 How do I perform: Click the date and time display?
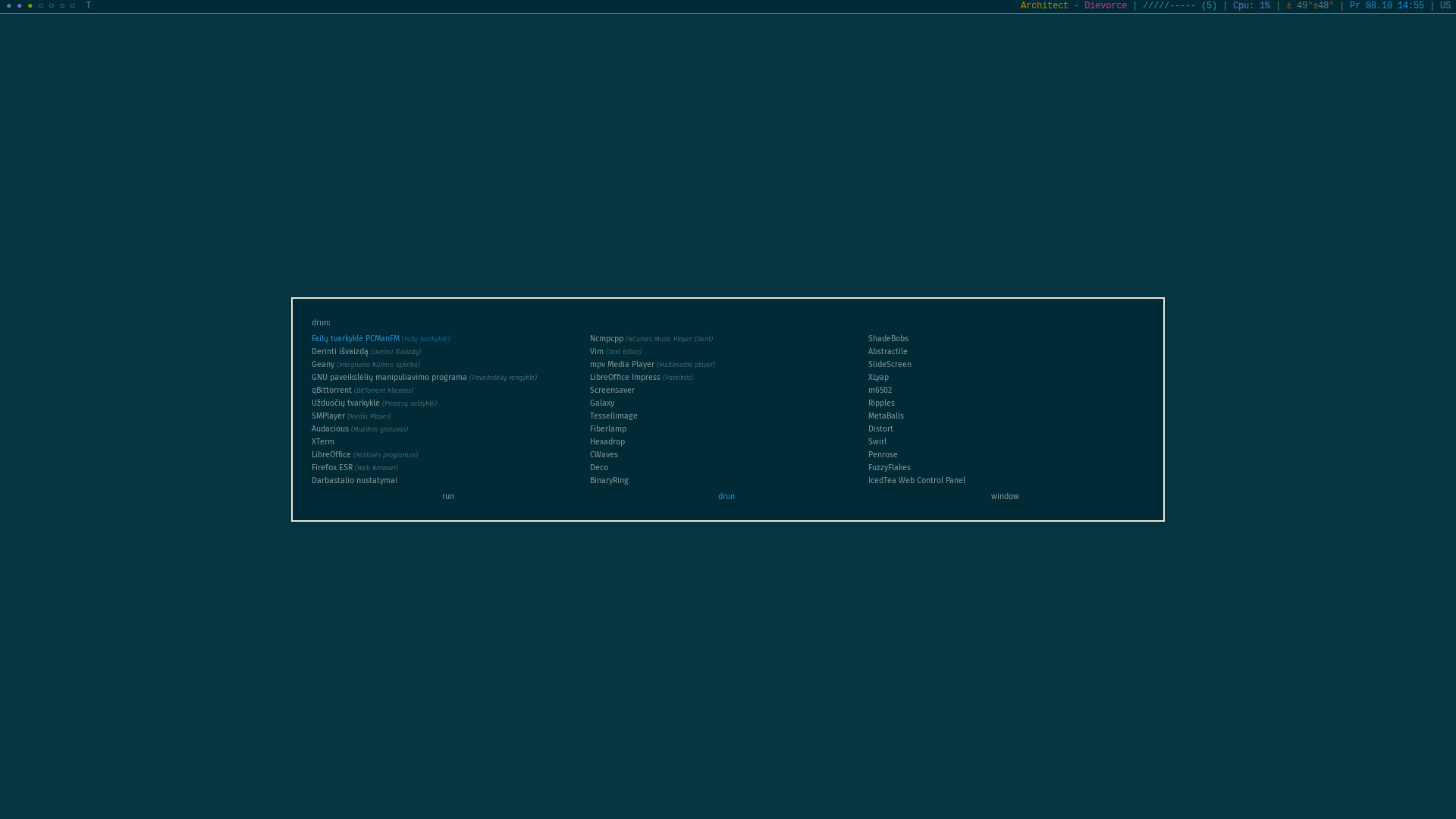click(1386, 6)
